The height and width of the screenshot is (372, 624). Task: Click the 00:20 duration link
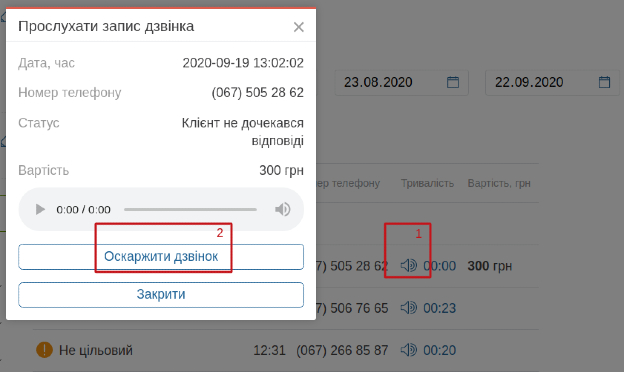pos(439,350)
